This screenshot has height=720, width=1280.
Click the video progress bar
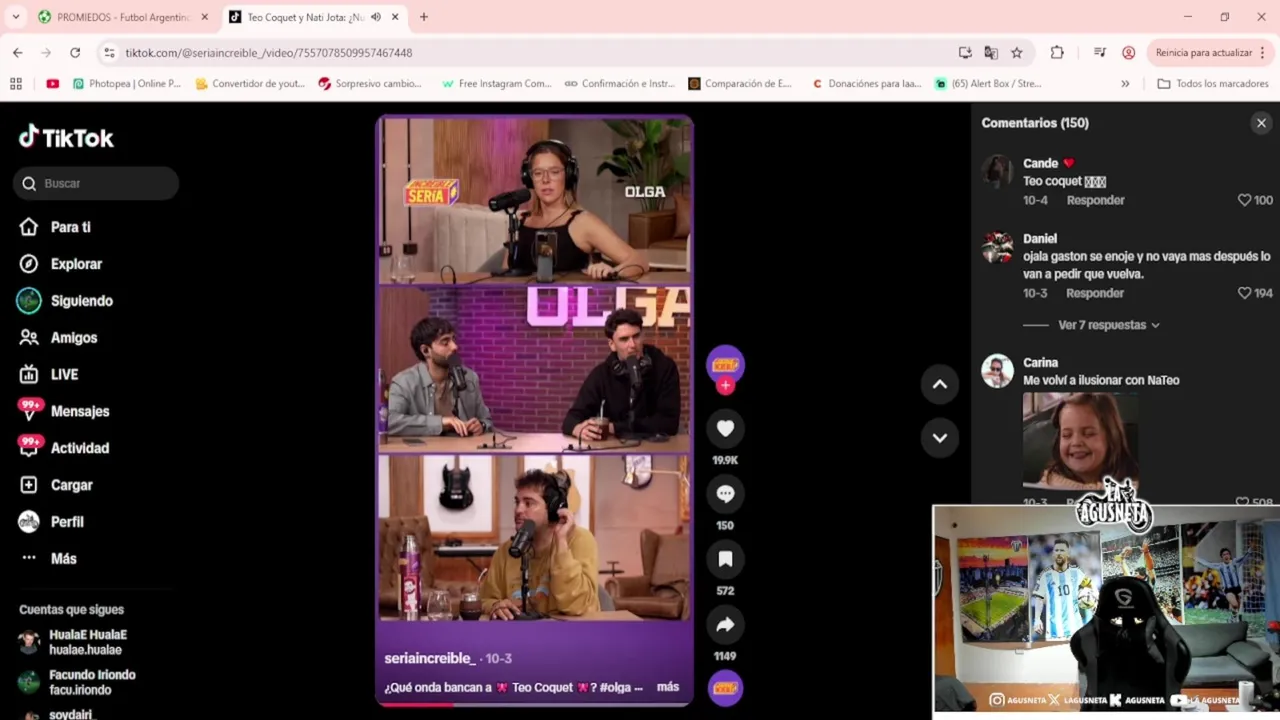coord(534,704)
